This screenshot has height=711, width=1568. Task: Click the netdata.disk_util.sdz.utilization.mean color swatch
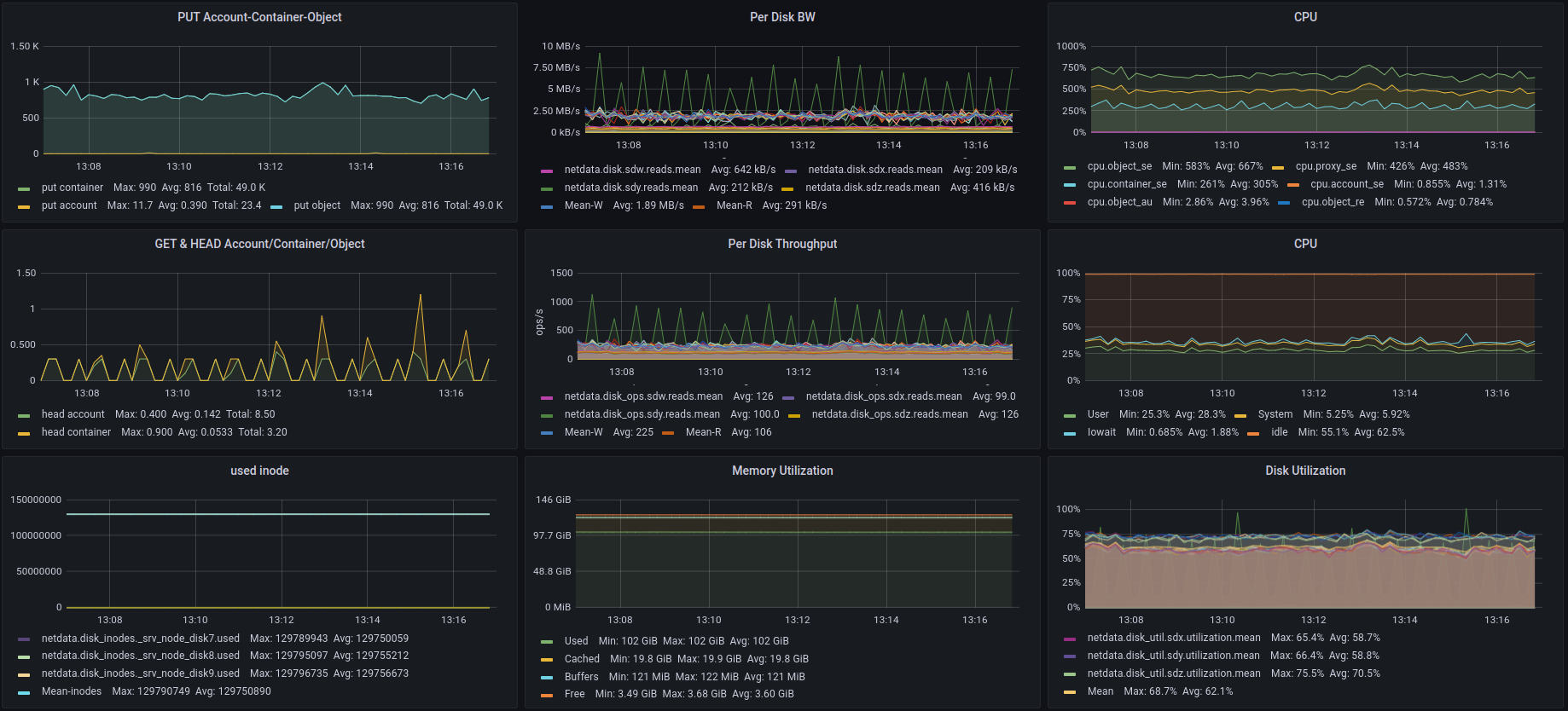1070,674
